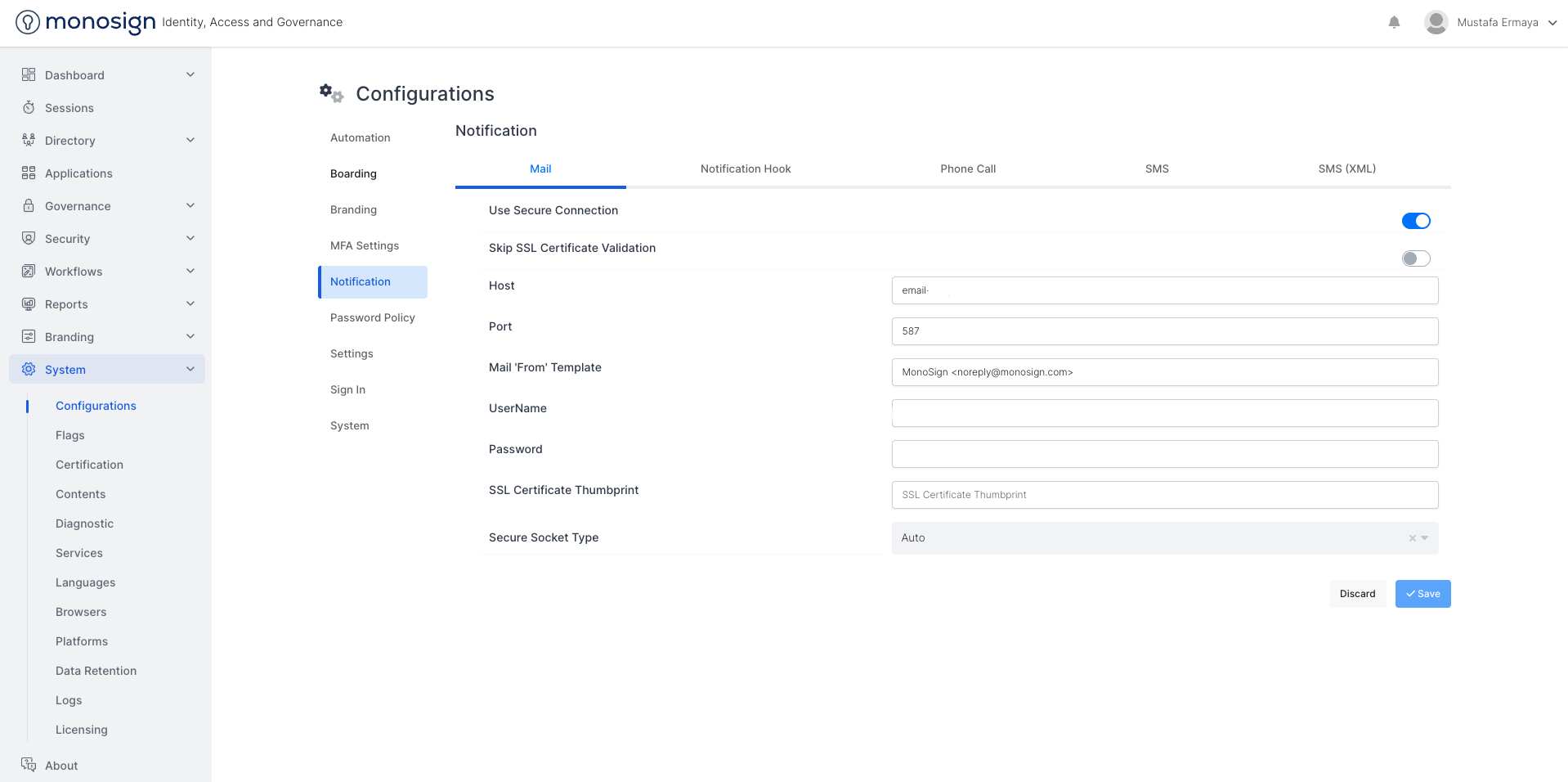Screen dimensions: 1568x782
Task: Click the notification bell icon
Action: [1394, 23]
